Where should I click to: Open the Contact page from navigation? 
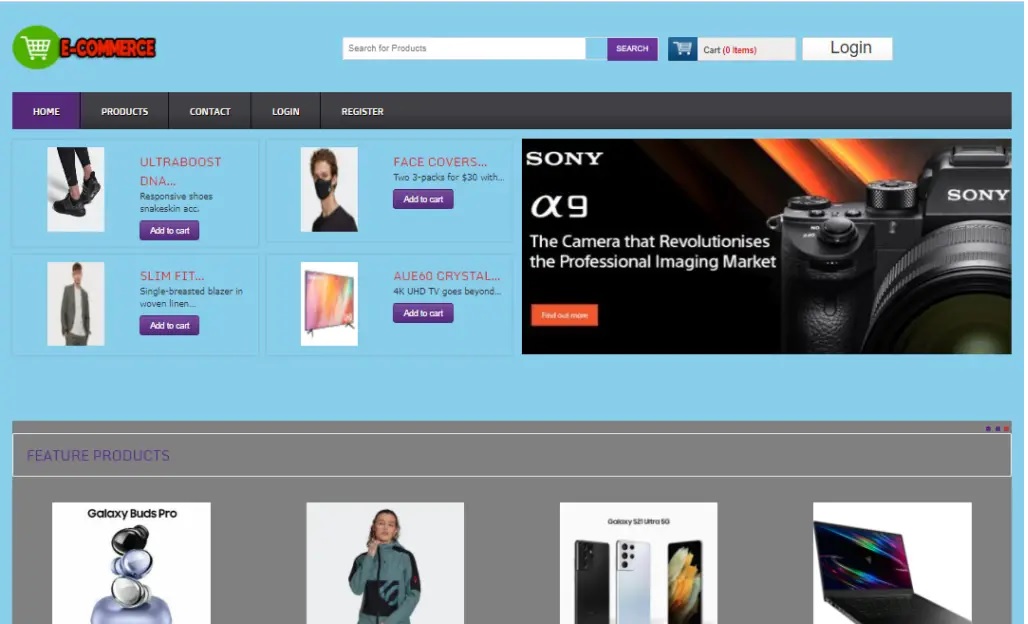(x=210, y=111)
